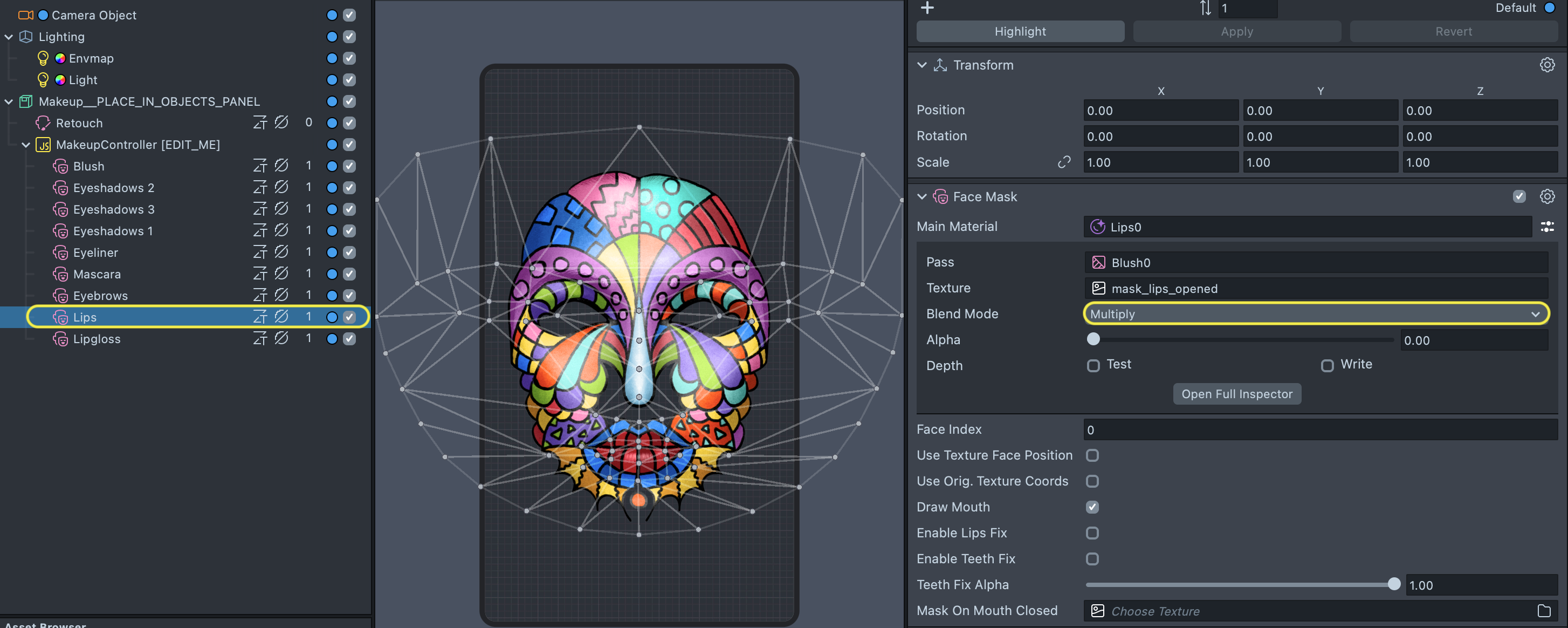
Task: Click the plus add-component icon
Action: pyautogui.click(x=927, y=8)
